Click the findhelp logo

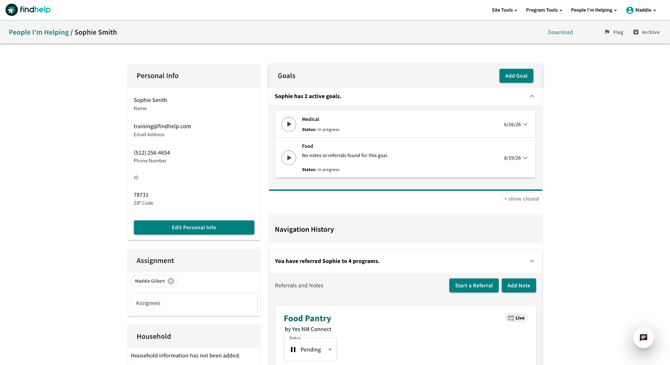click(x=28, y=9)
